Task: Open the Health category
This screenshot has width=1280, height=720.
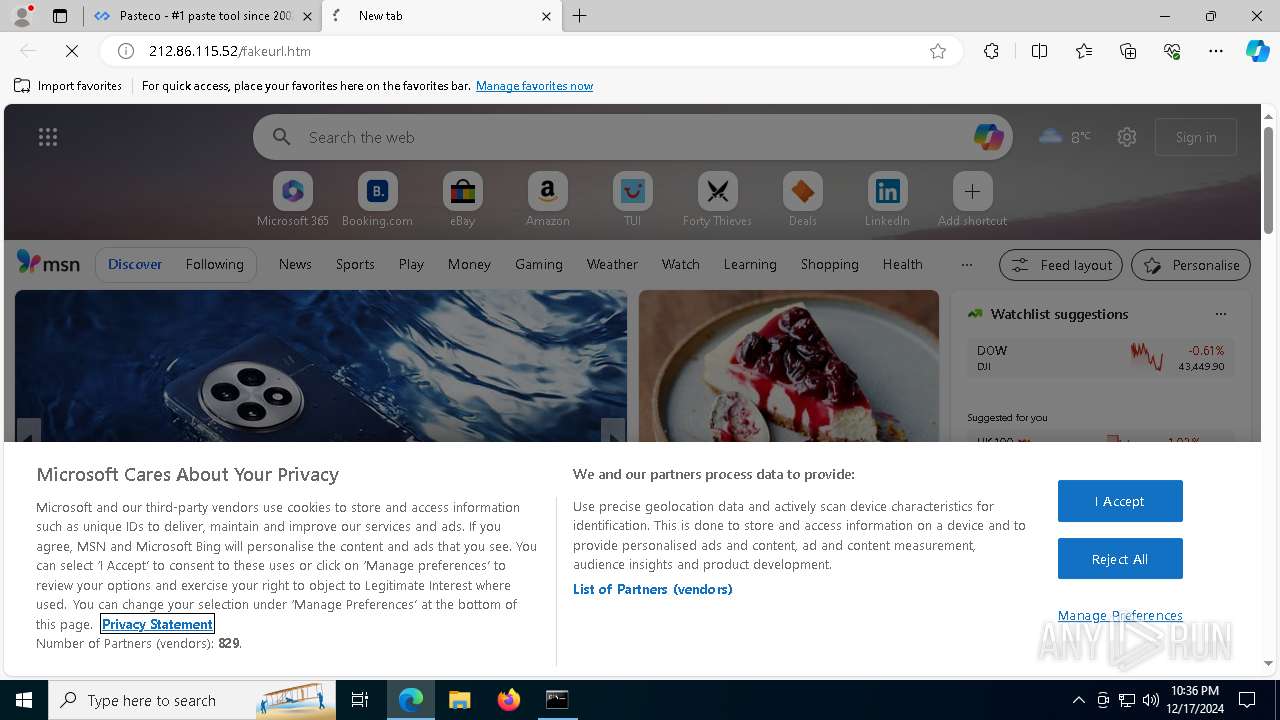Action: [x=902, y=264]
